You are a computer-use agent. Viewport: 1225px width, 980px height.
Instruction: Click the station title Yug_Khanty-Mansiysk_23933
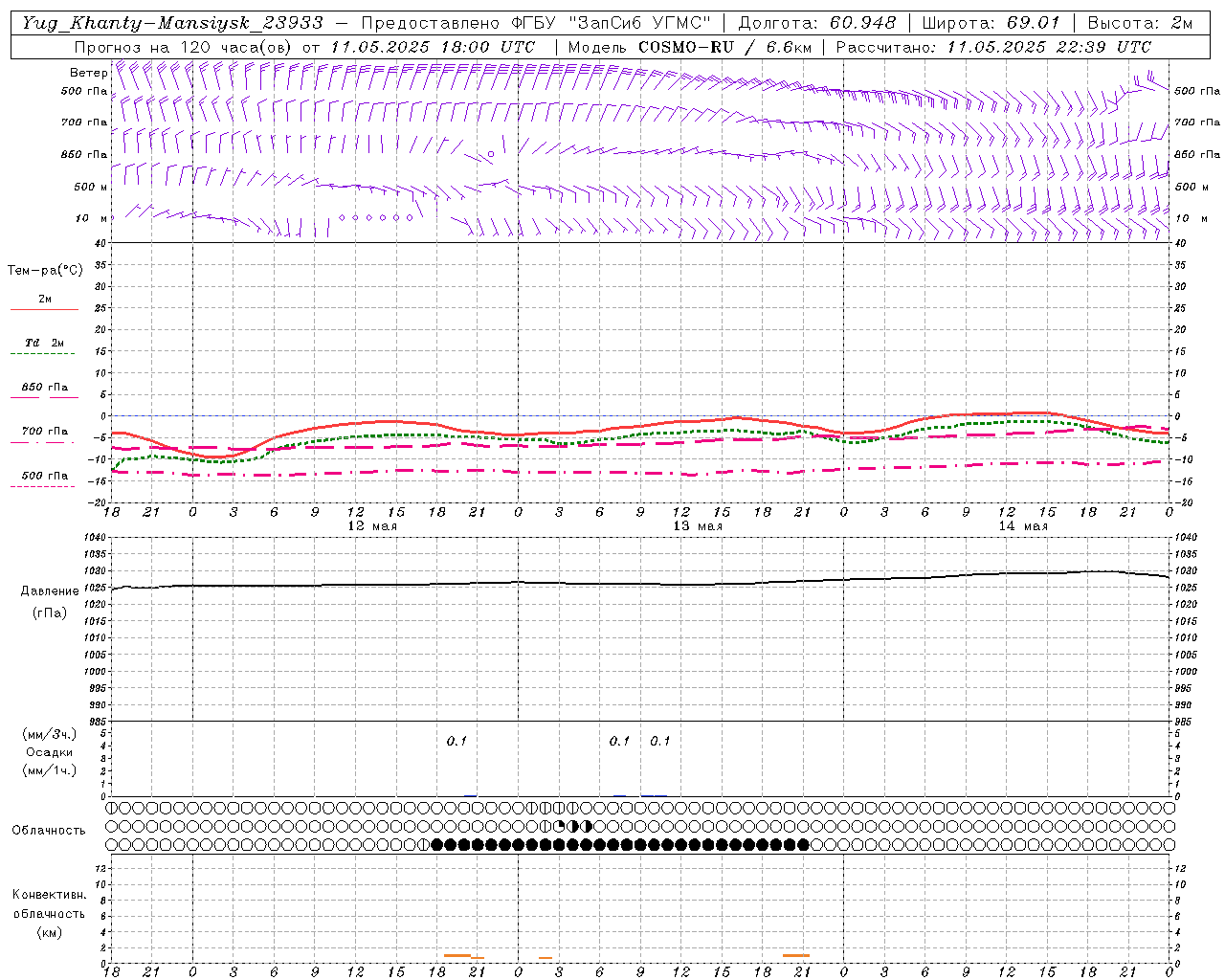173,23
